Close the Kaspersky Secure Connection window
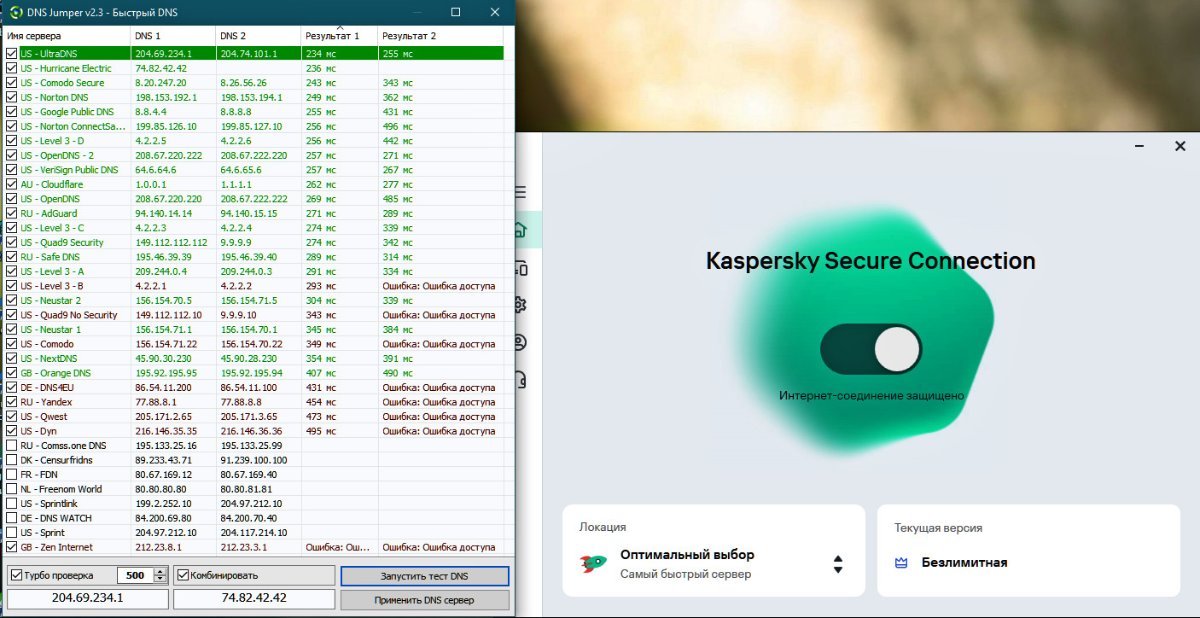The width and height of the screenshot is (1200, 618). pyautogui.click(x=1179, y=146)
